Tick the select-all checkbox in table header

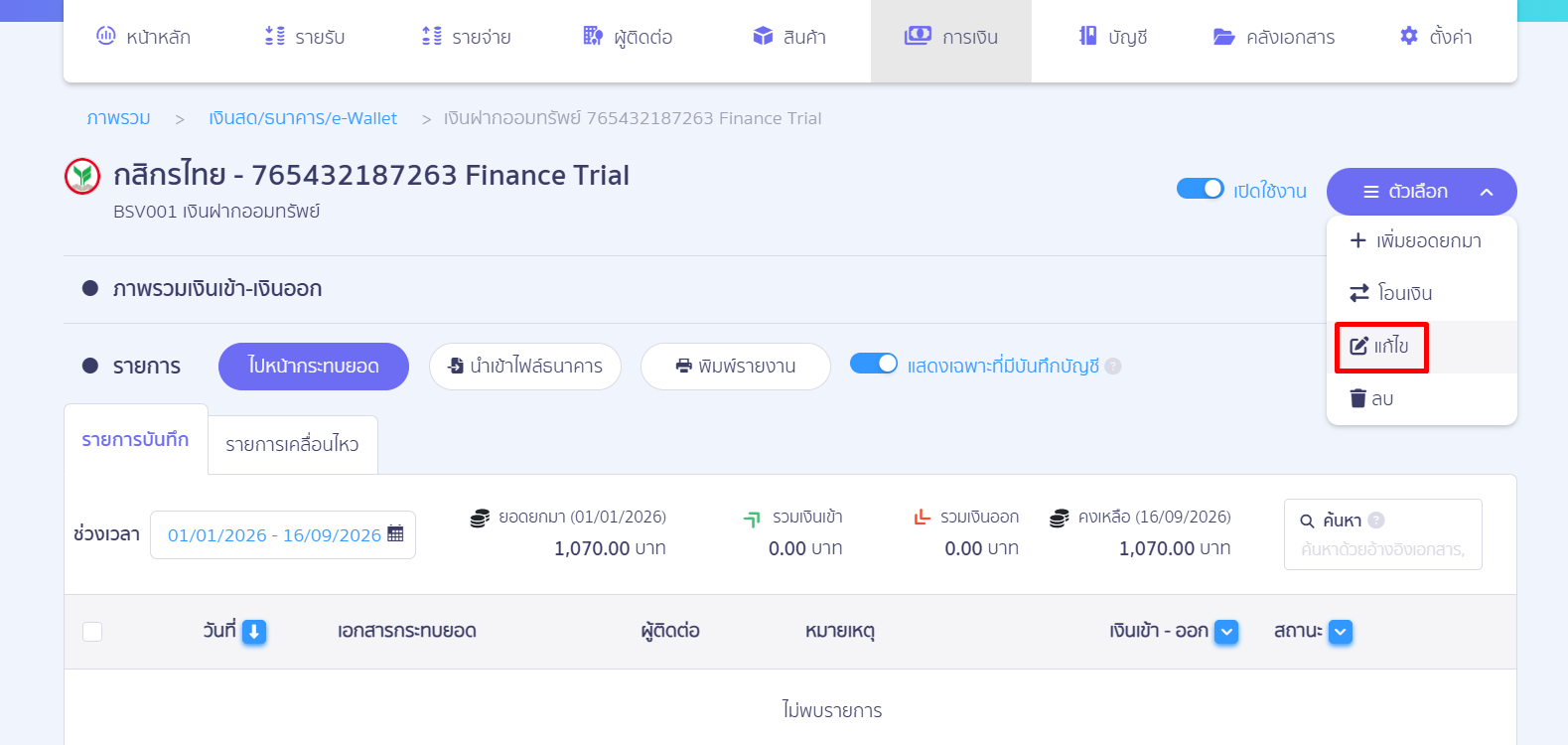coord(92,632)
